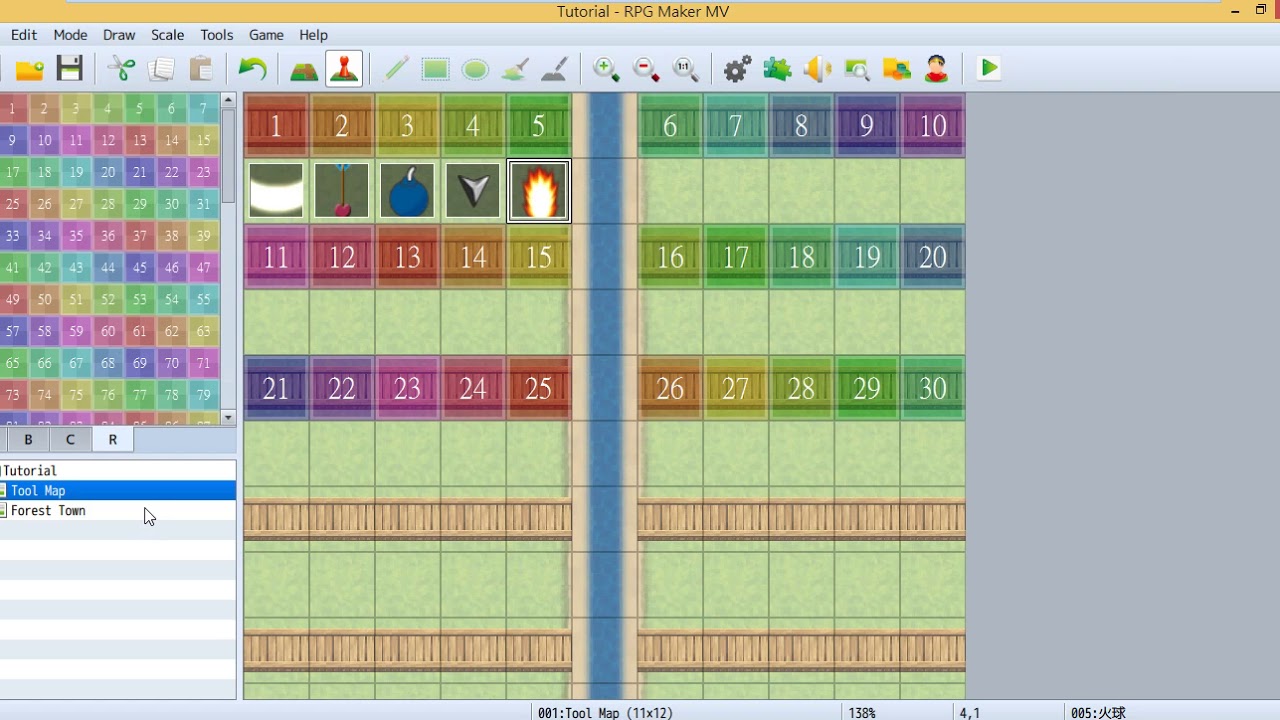Select the Ellipse drawing tool
Screen dimensions: 1280x720
point(475,69)
